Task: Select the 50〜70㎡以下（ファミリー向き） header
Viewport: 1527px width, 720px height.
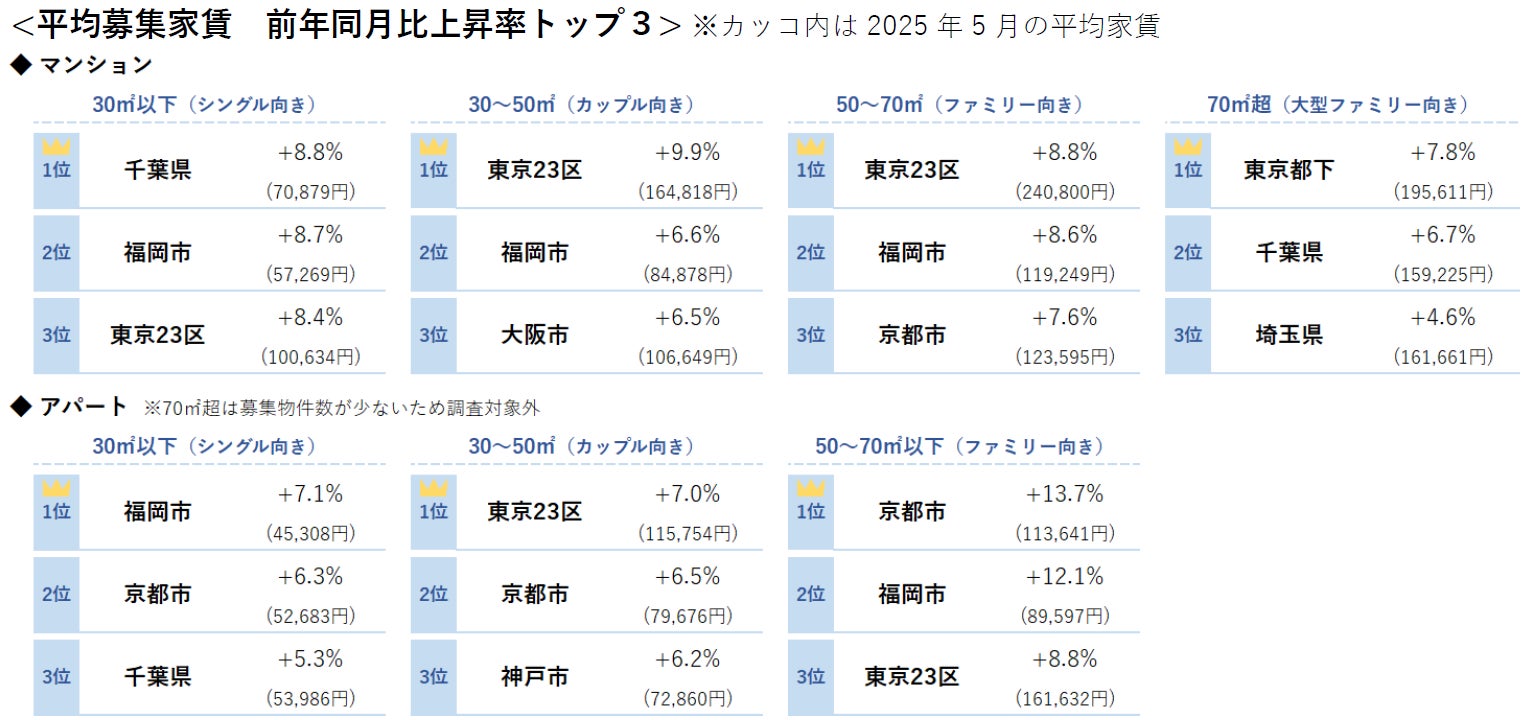Action: (960, 446)
